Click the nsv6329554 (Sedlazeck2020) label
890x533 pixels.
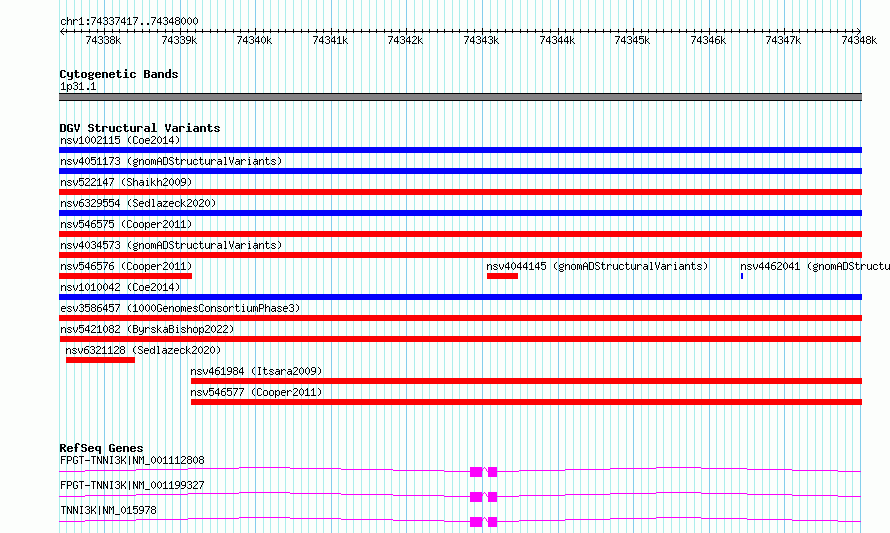(x=138, y=203)
